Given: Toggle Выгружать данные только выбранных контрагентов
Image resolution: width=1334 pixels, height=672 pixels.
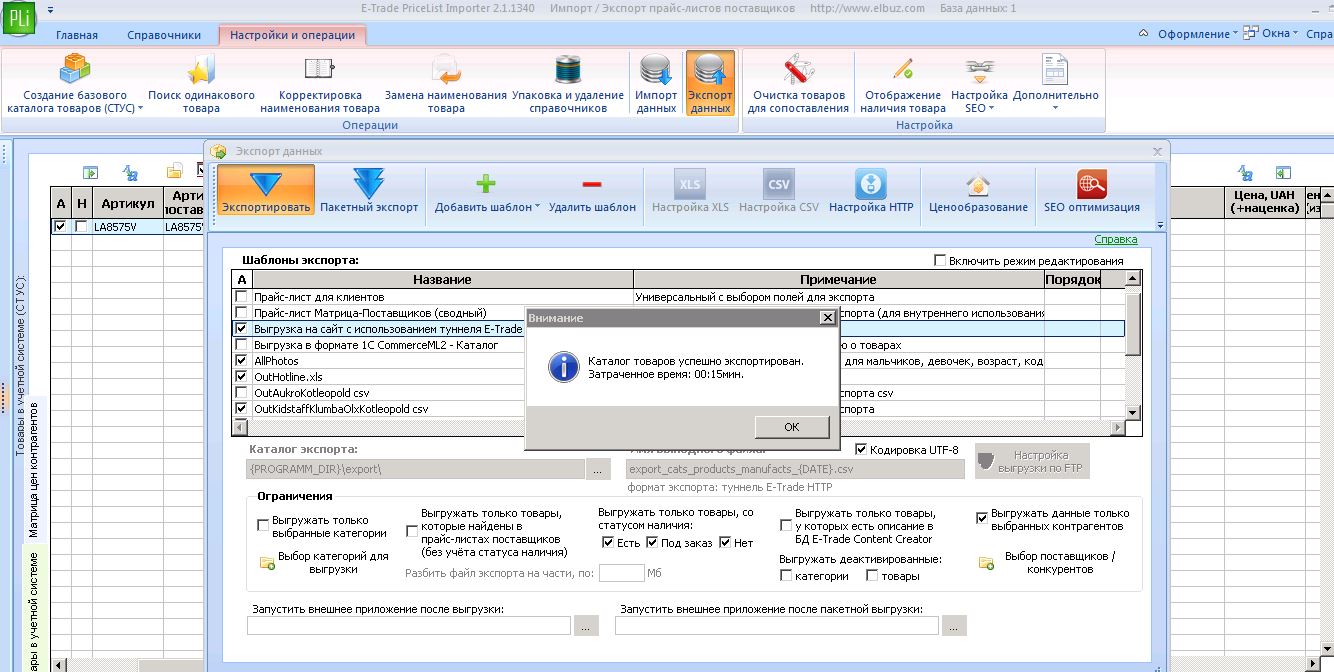Looking at the screenshot, I should [x=982, y=519].
